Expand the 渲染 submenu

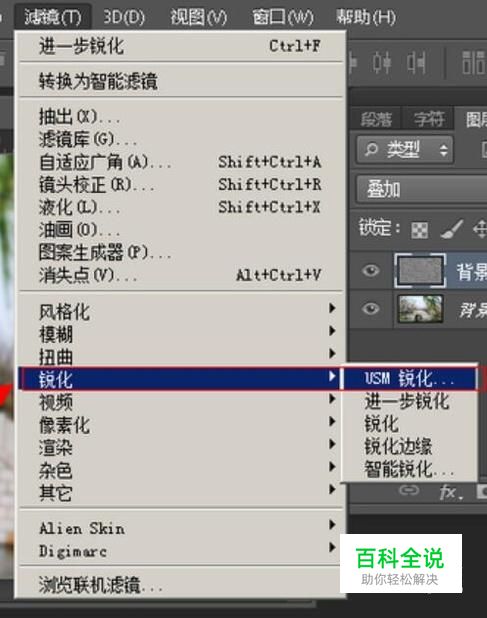(181, 448)
